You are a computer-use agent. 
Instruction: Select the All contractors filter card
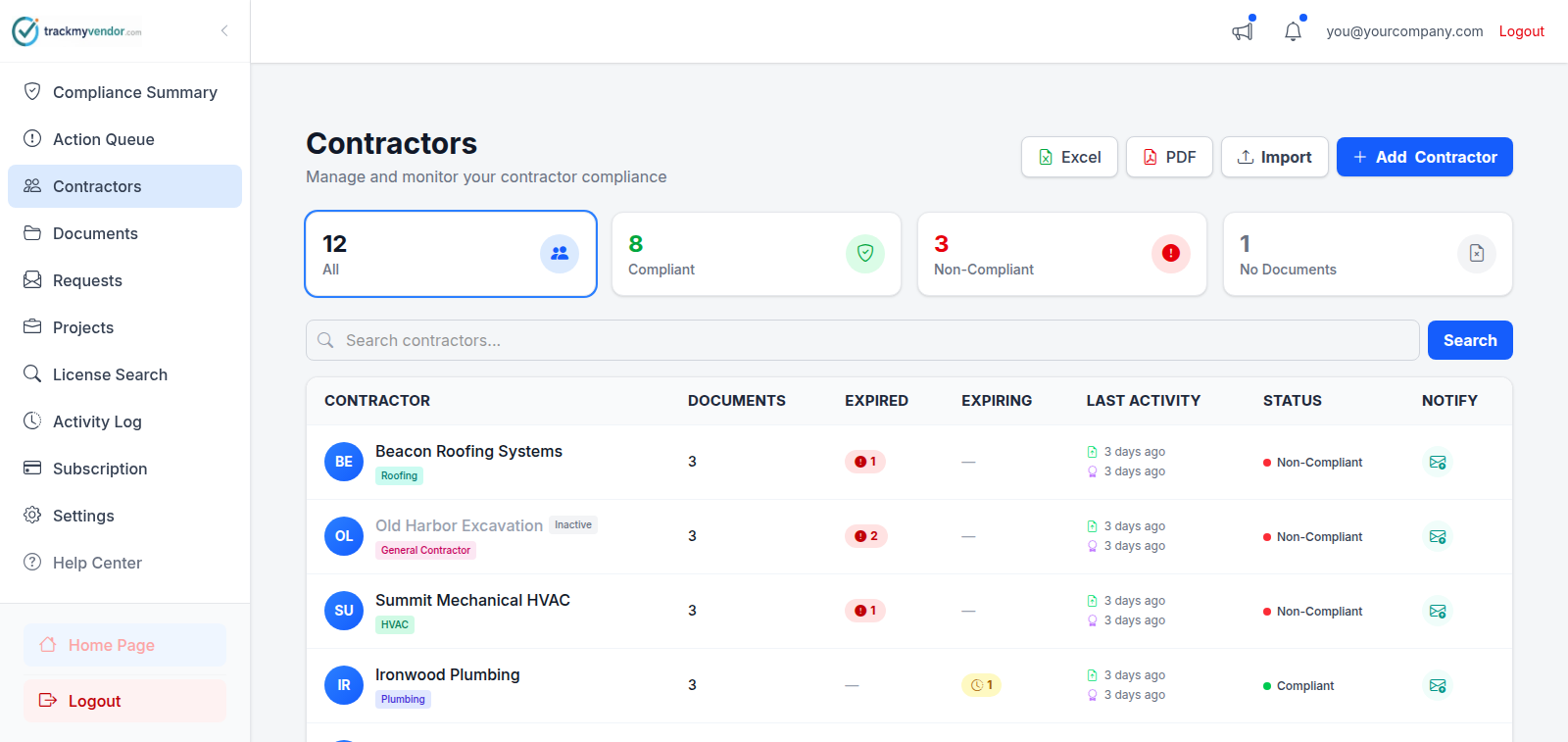point(451,254)
